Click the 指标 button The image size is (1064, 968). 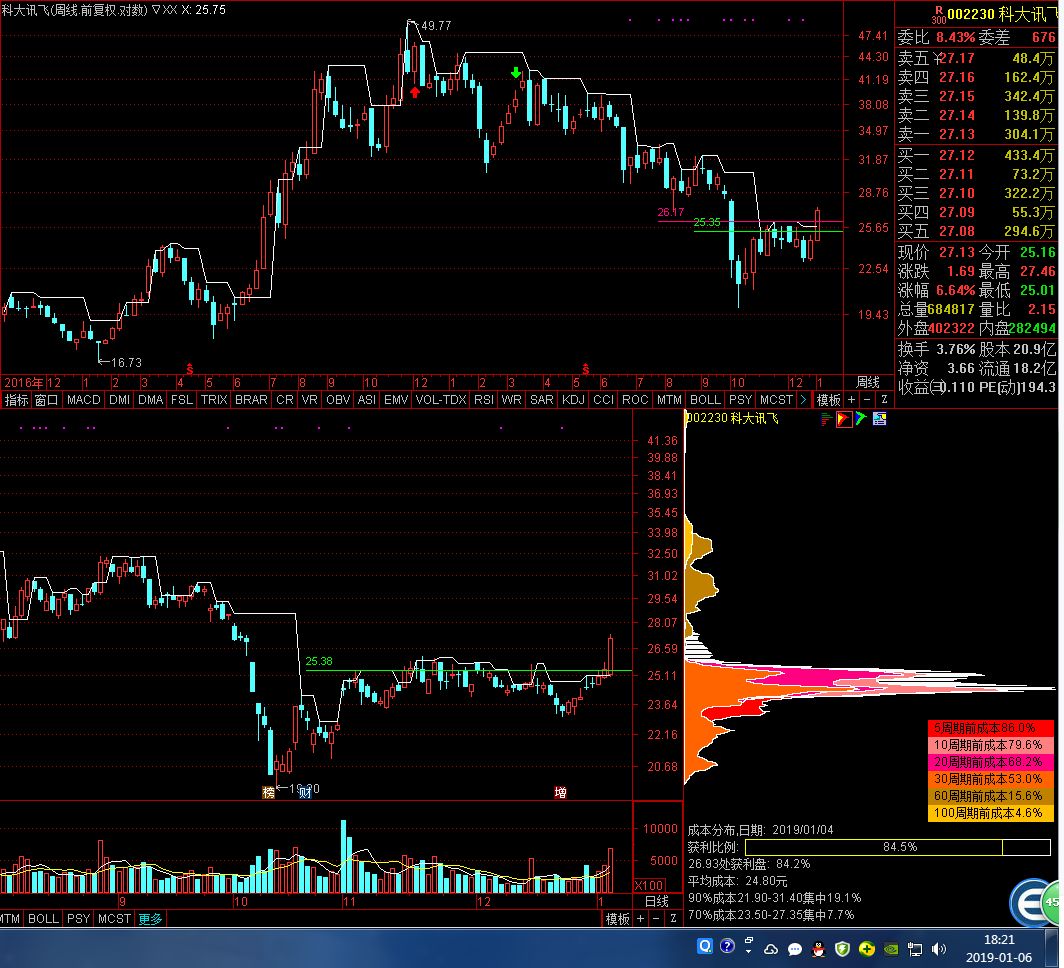coord(16,400)
